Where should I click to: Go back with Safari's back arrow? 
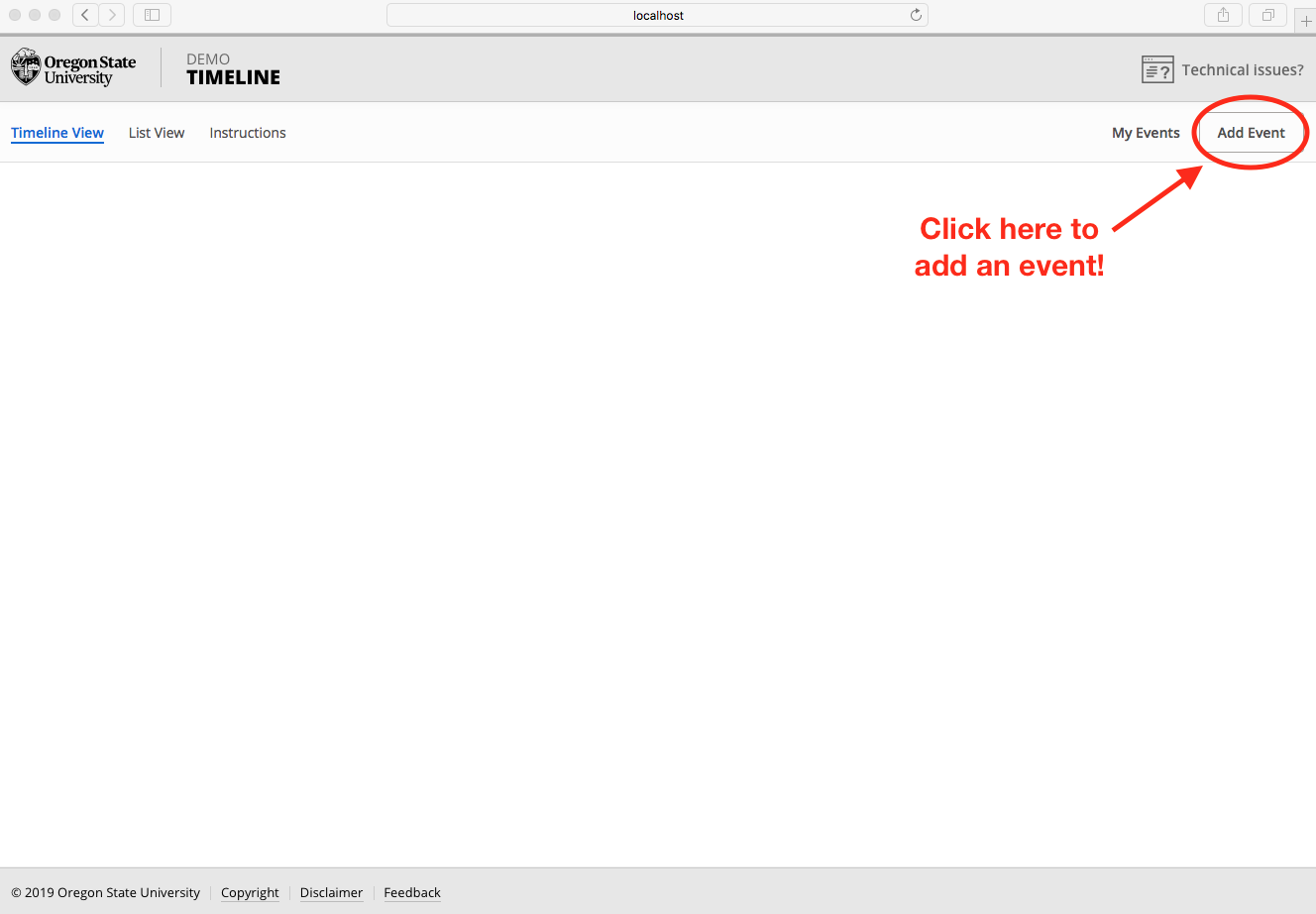[85, 15]
